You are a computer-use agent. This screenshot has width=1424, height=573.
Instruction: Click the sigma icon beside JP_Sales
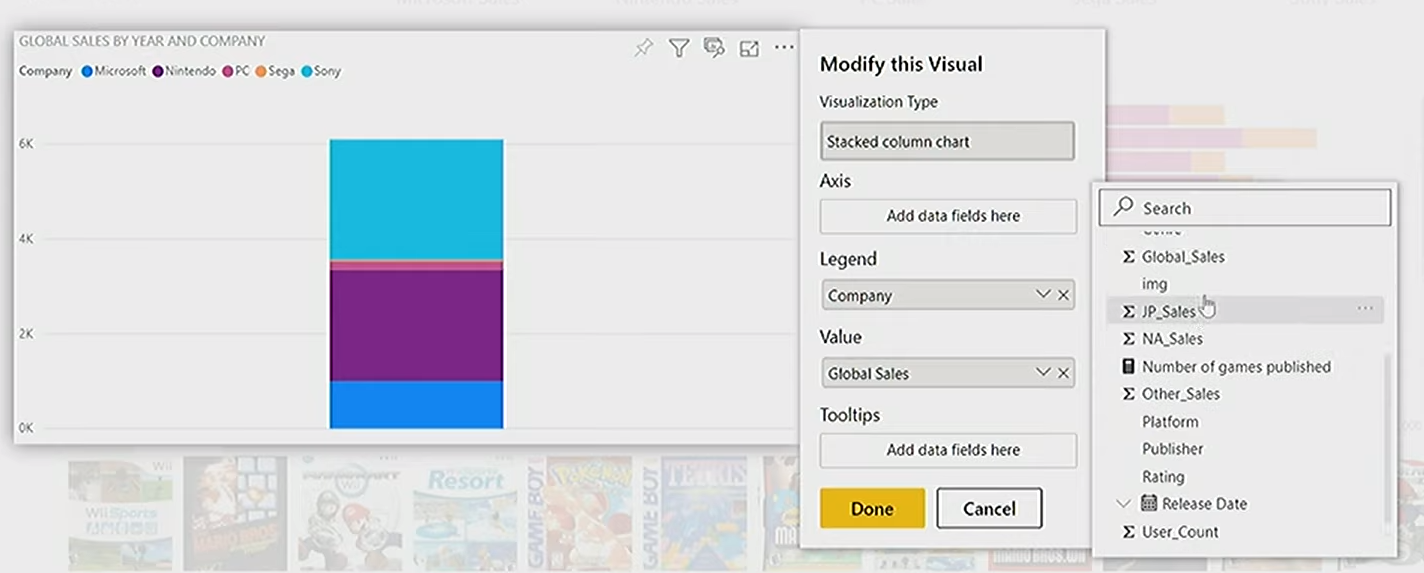(x=1128, y=312)
